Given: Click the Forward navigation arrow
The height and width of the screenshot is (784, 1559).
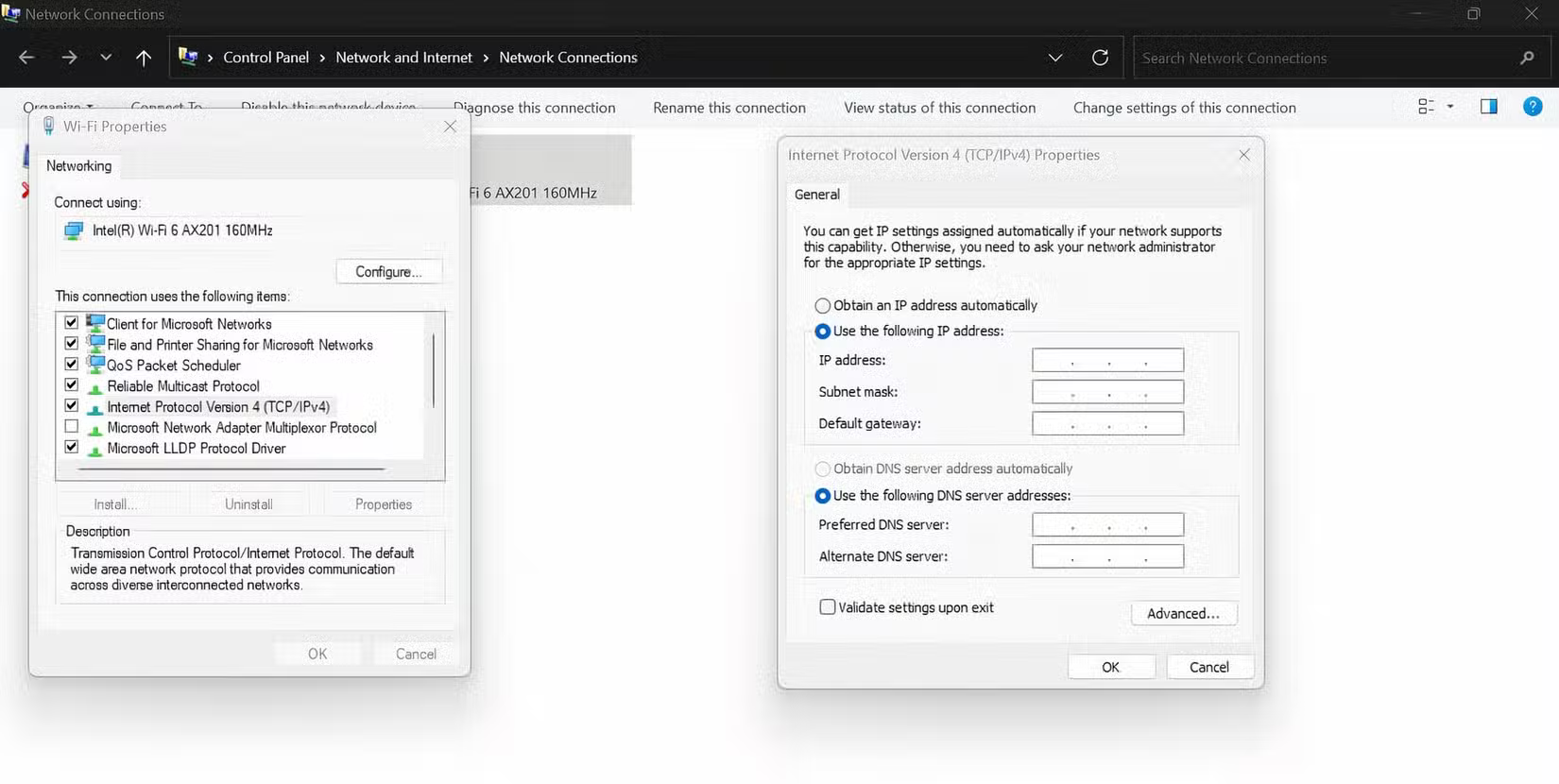Looking at the screenshot, I should tap(69, 58).
